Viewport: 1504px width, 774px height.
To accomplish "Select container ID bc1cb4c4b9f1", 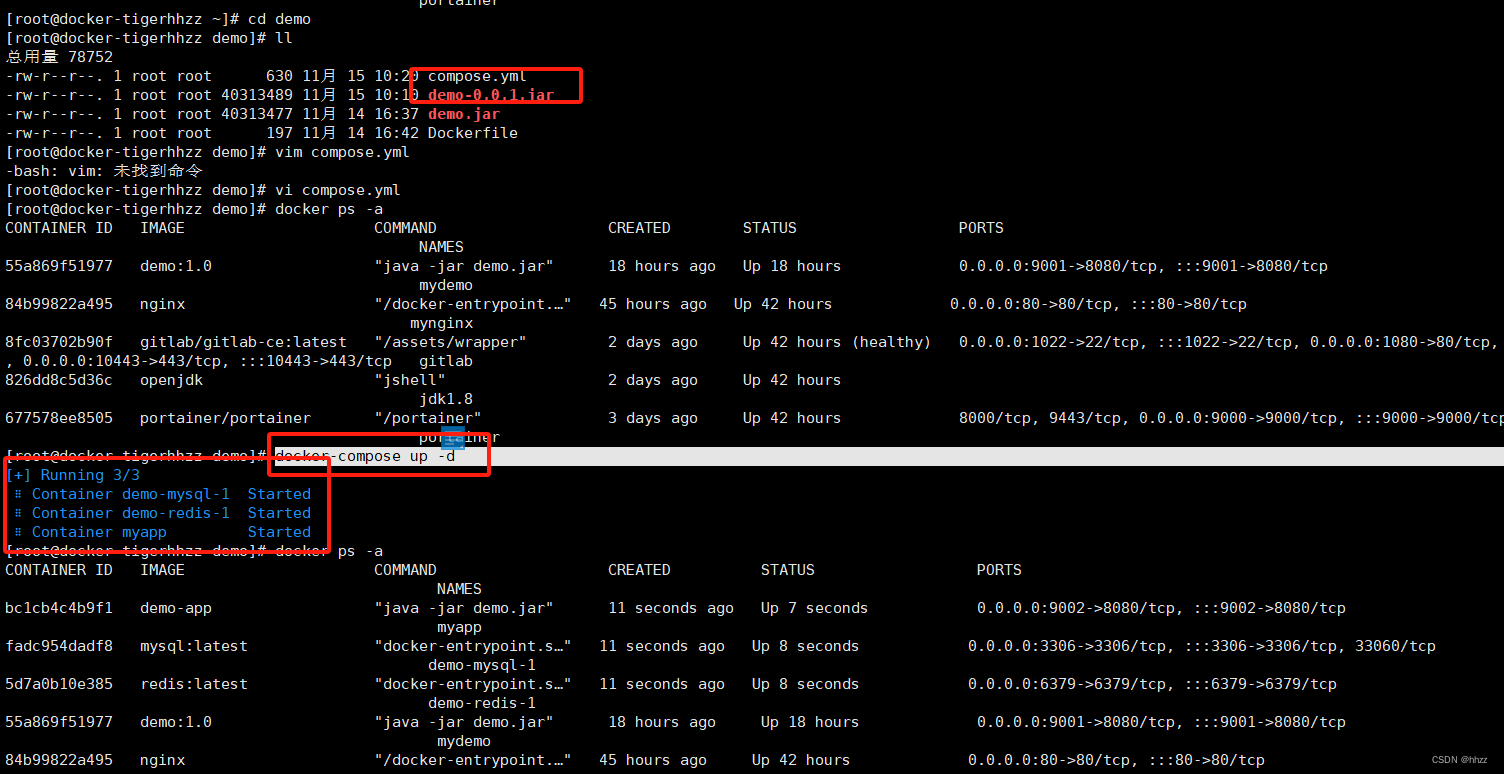I will tap(59, 607).
